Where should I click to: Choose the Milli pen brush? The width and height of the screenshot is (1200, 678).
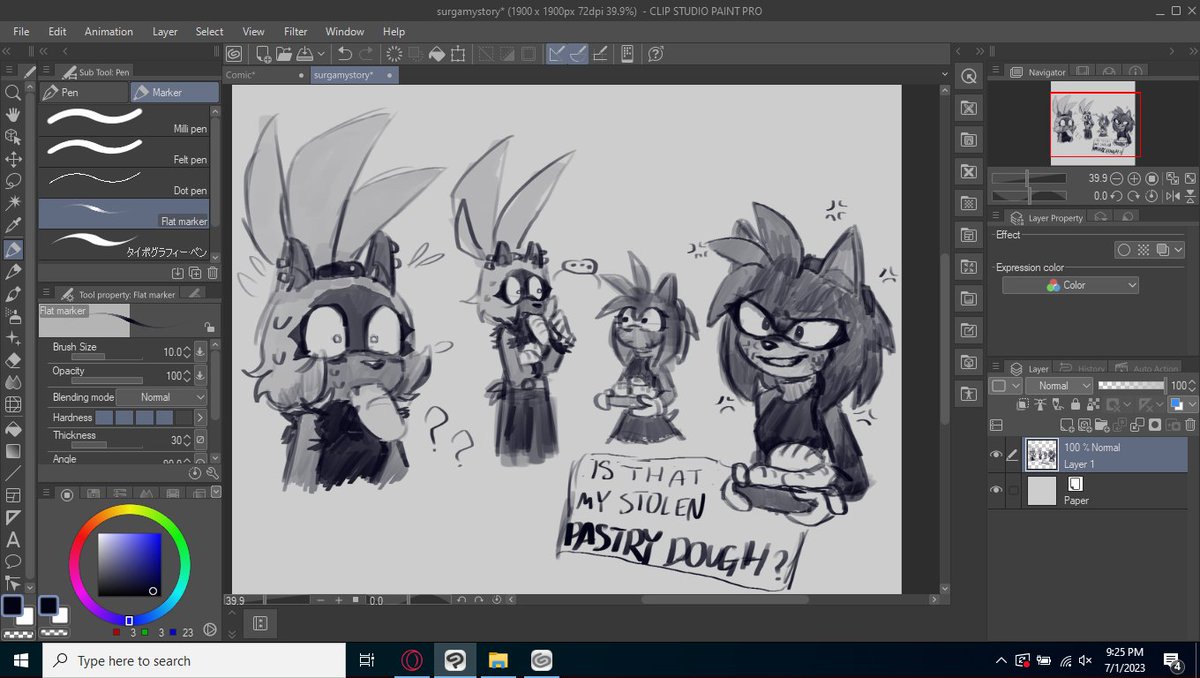point(124,119)
